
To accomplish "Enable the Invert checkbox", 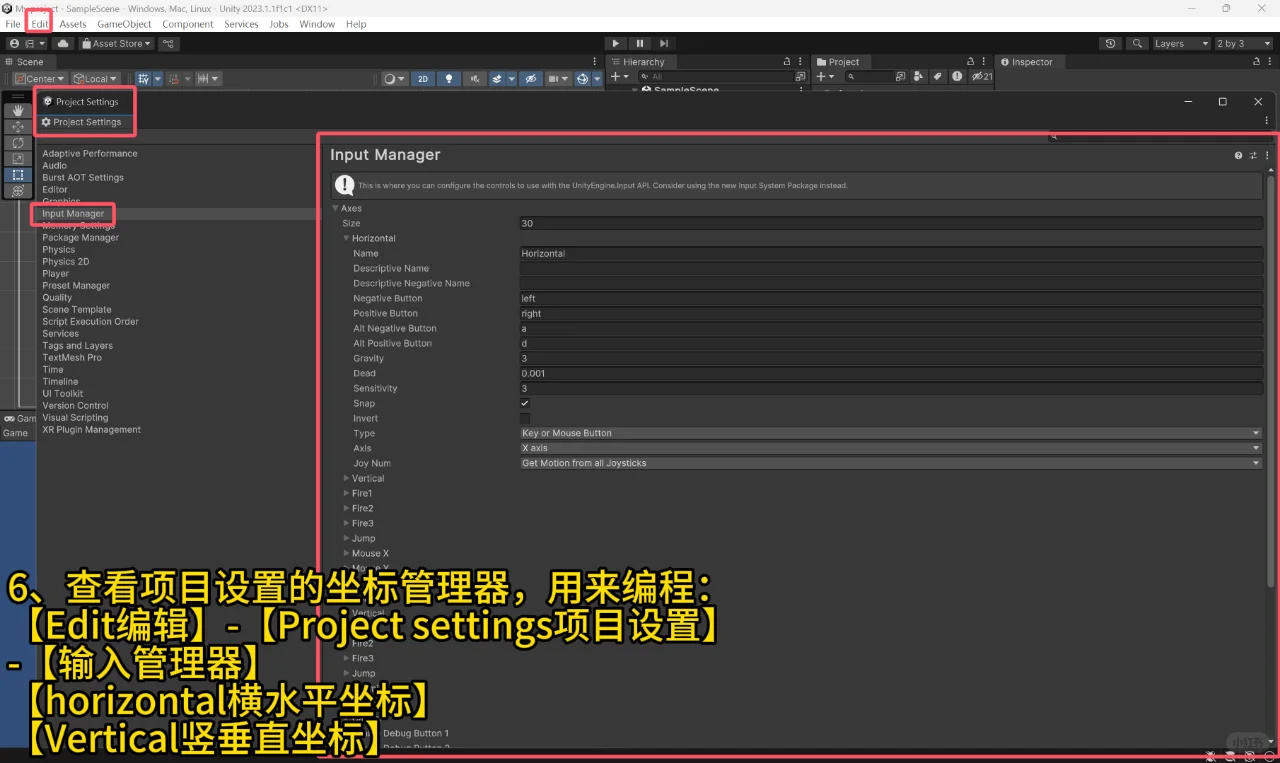I will click(524, 418).
